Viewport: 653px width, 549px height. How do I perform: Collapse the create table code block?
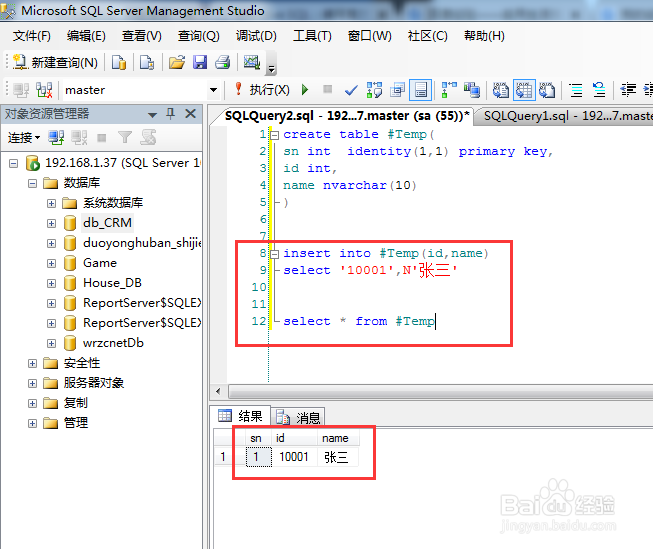coord(274,135)
